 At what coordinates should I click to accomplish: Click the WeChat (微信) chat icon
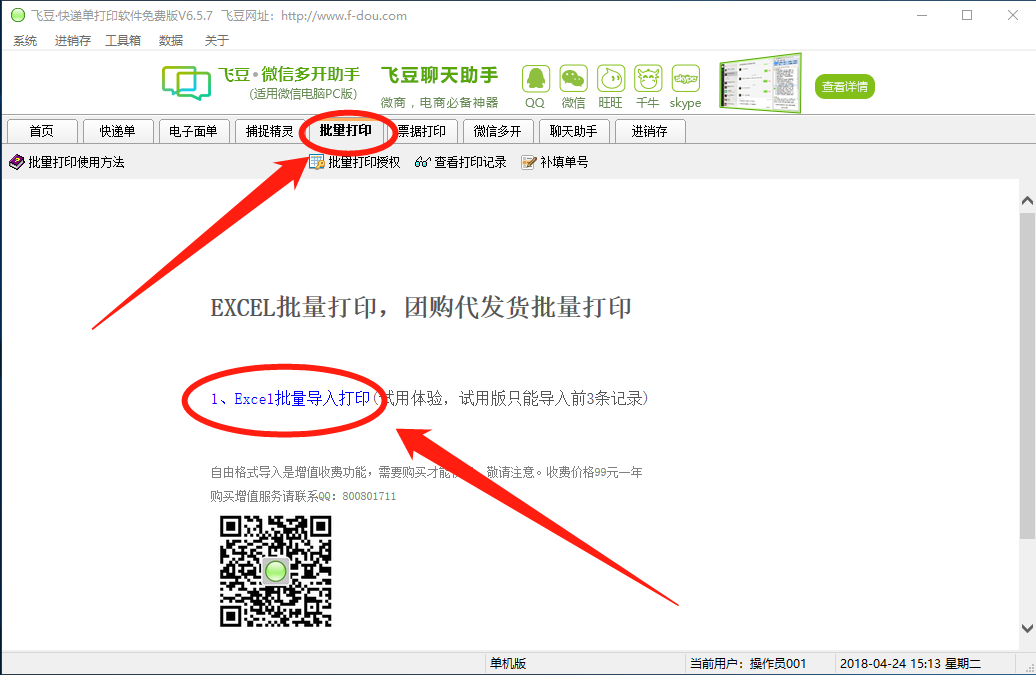tap(573, 79)
